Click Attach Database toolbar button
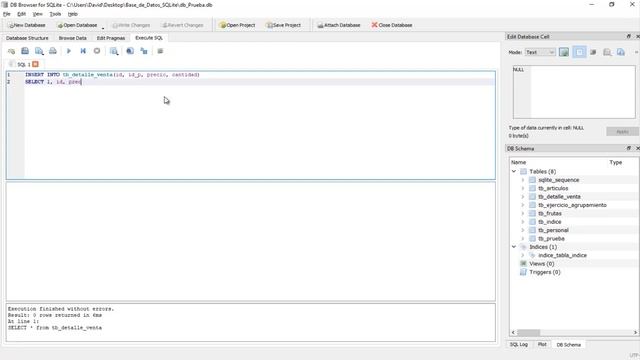This screenshot has width=640, height=360. coord(339,25)
